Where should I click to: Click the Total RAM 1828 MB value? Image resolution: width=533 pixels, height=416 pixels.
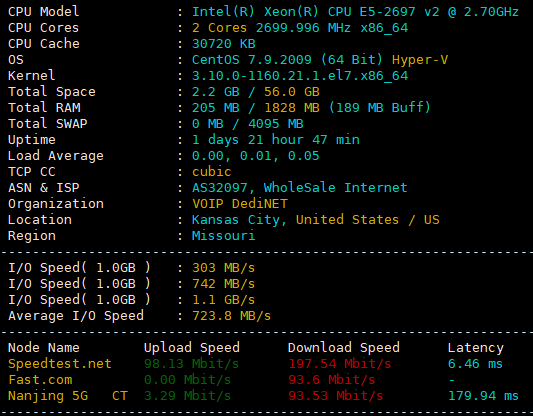(292, 108)
